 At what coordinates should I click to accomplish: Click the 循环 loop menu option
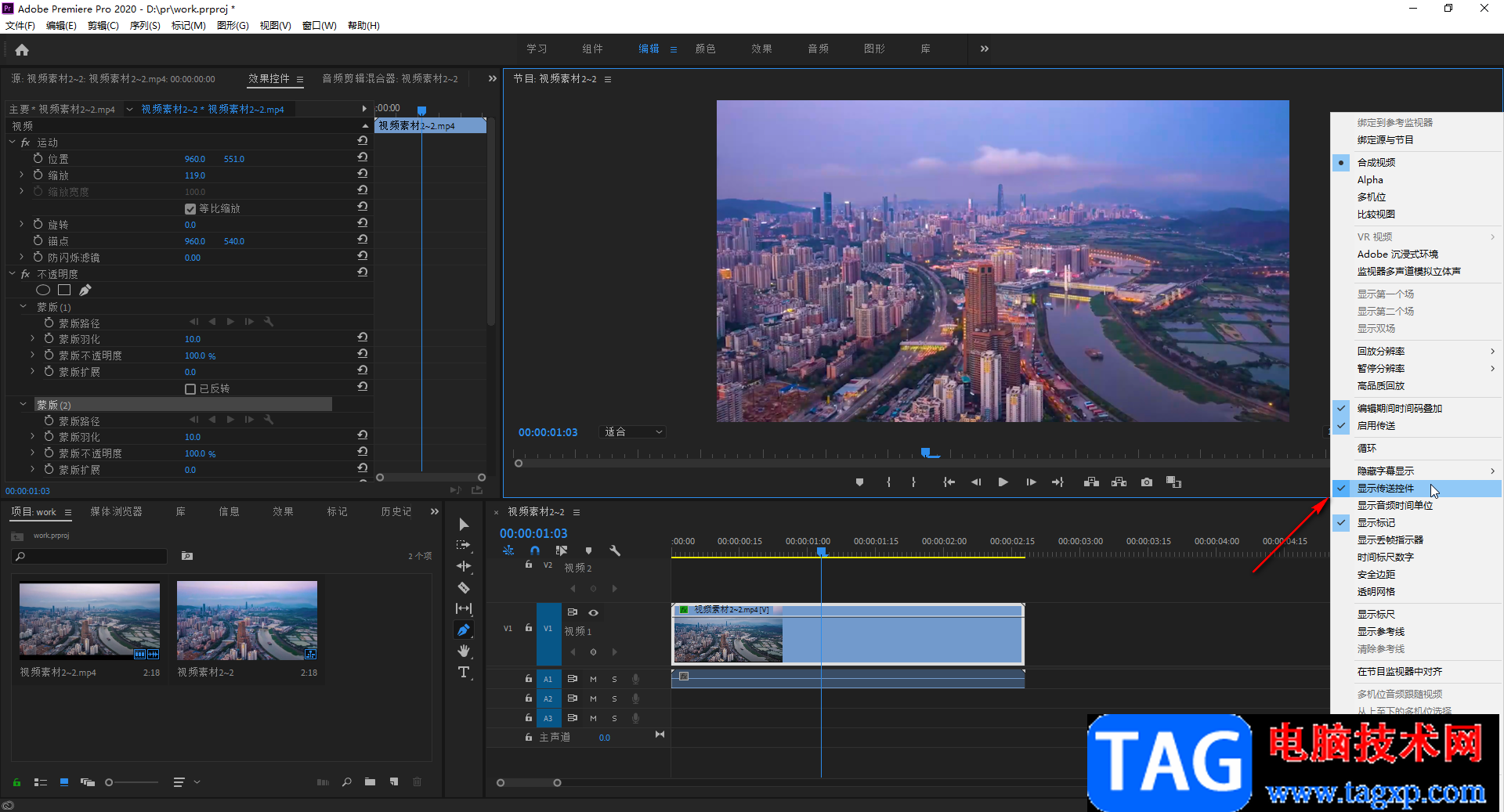1367,449
